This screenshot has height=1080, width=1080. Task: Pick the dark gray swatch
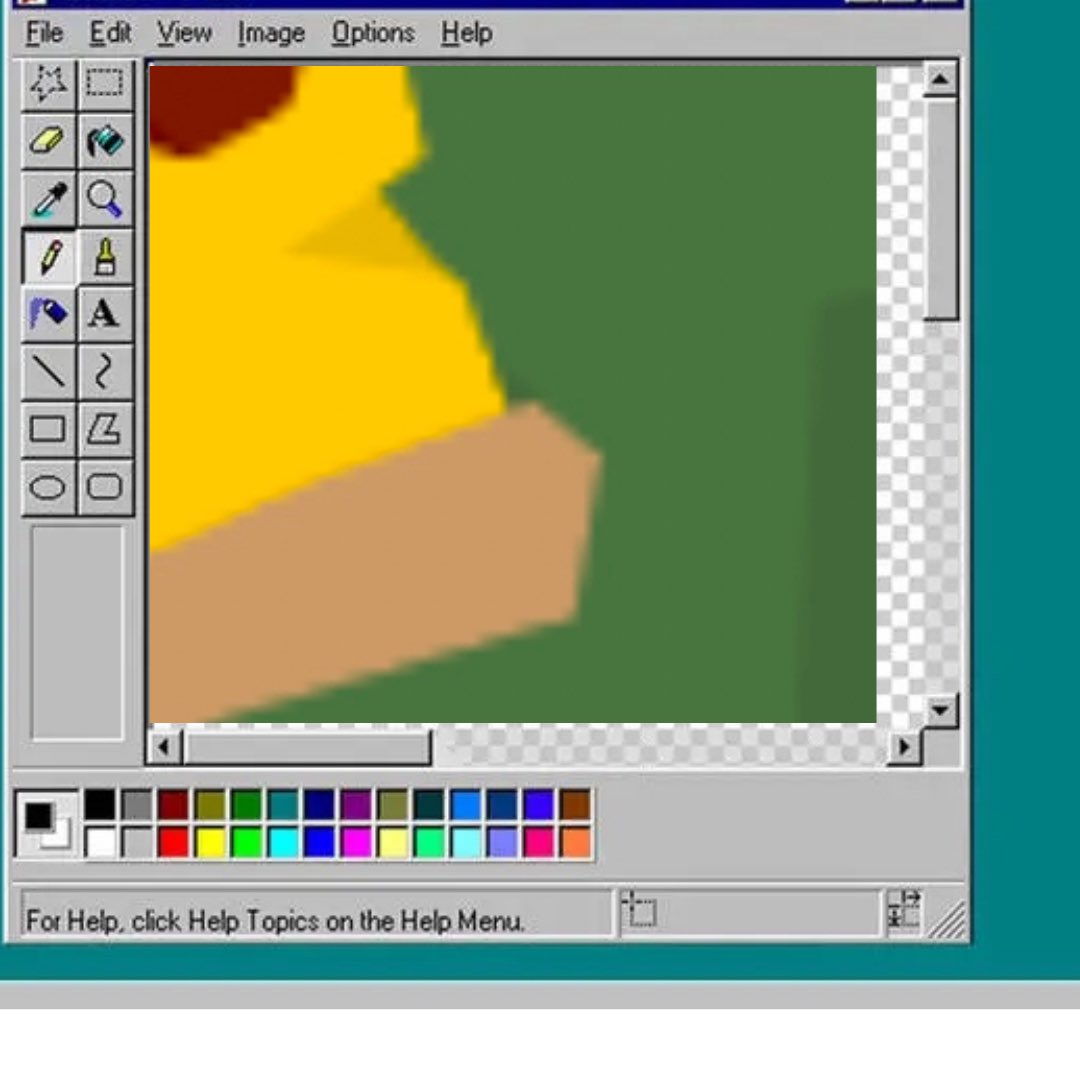coord(136,804)
